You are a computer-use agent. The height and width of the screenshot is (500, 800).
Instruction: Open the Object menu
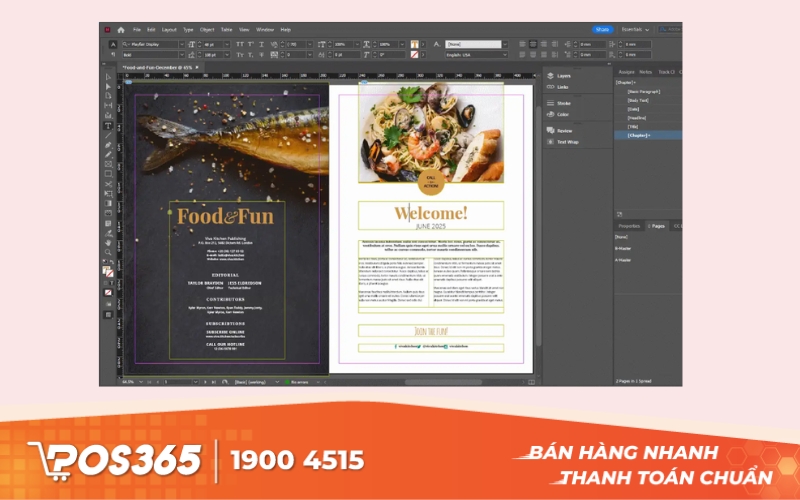click(207, 30)
